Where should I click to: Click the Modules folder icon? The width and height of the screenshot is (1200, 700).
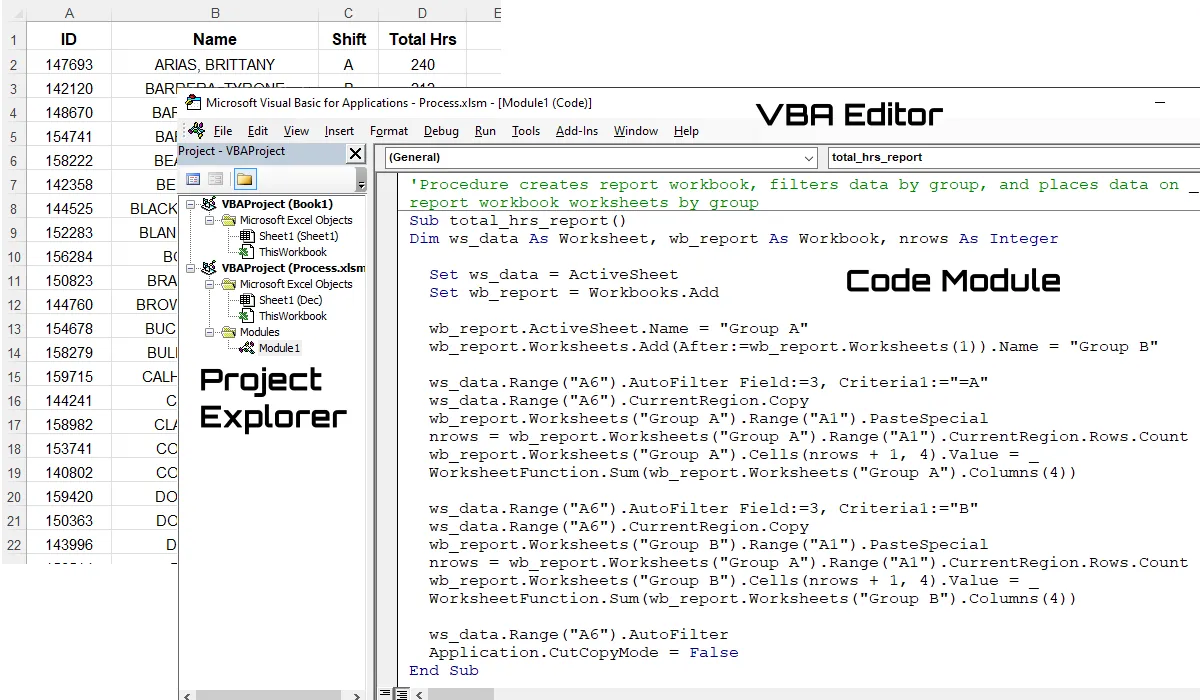click(229, 332)
